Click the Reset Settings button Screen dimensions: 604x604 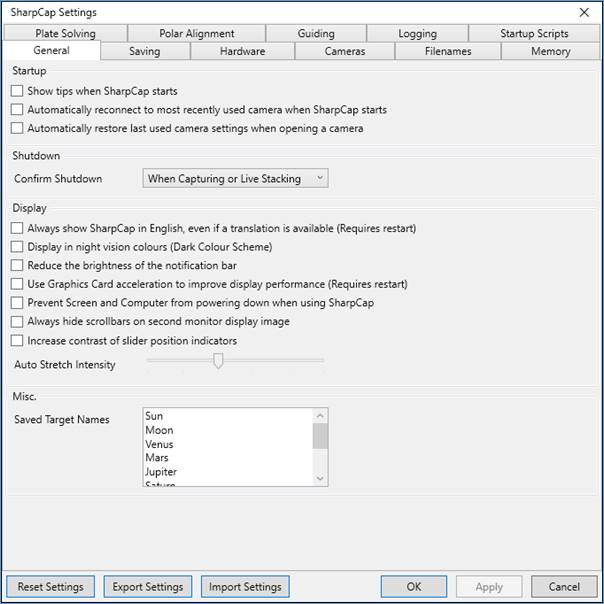50,586
